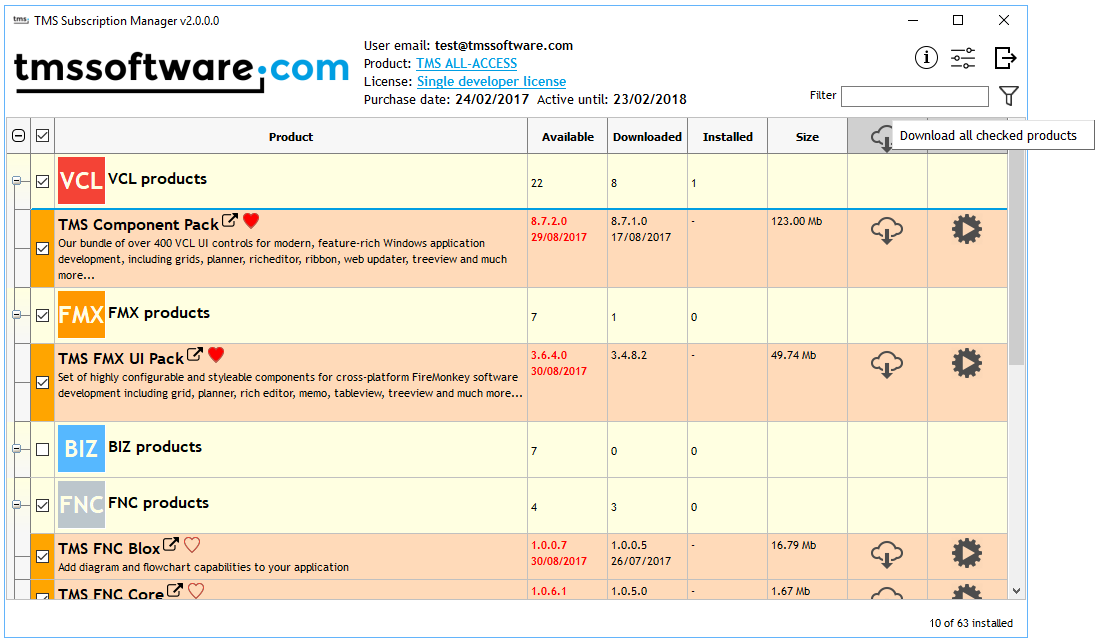Uncheck TMS Component Pack checkbox
Image resolution: width=1101 pixels, height=641 pixels.
click(x=43, y=249)
